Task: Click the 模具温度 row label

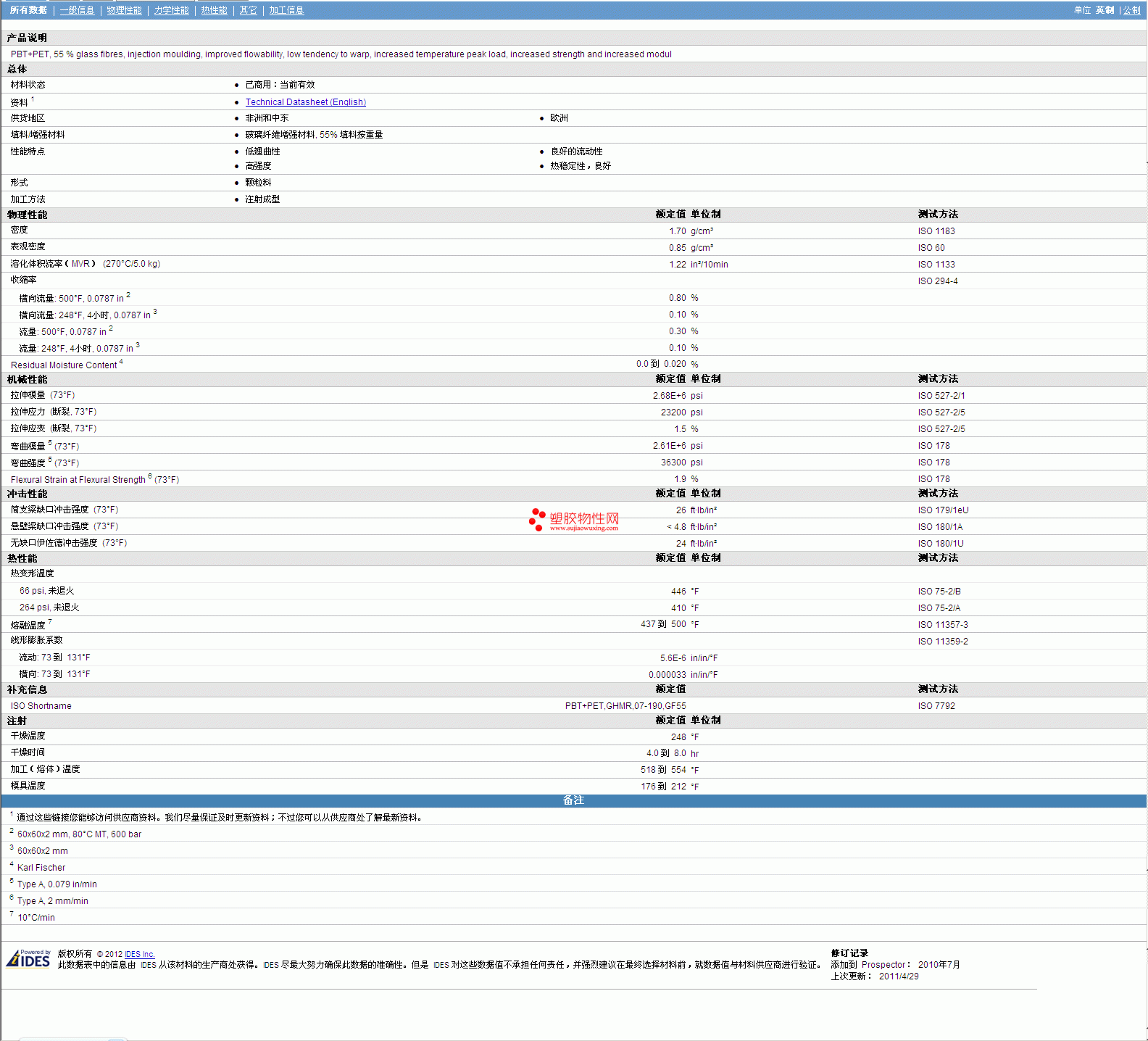Action: [28, 786]
